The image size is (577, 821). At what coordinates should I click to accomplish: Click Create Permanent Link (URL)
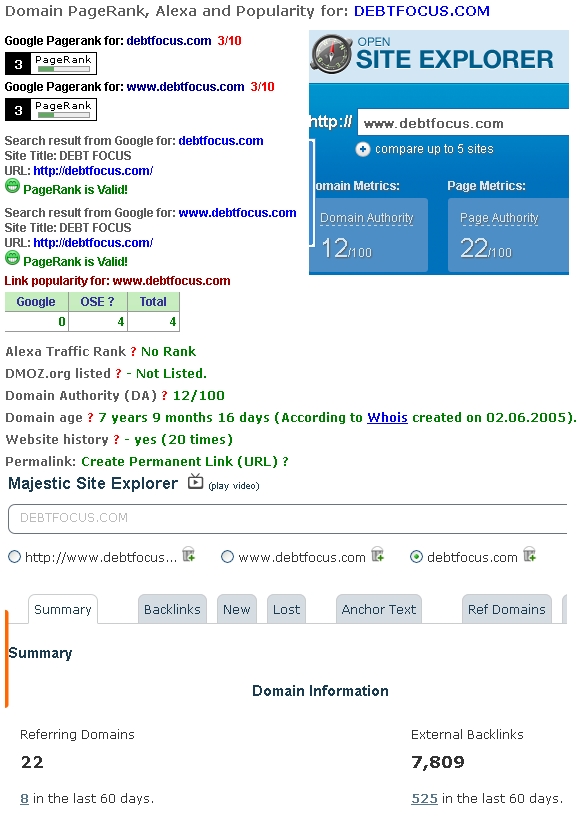(180, 461)
